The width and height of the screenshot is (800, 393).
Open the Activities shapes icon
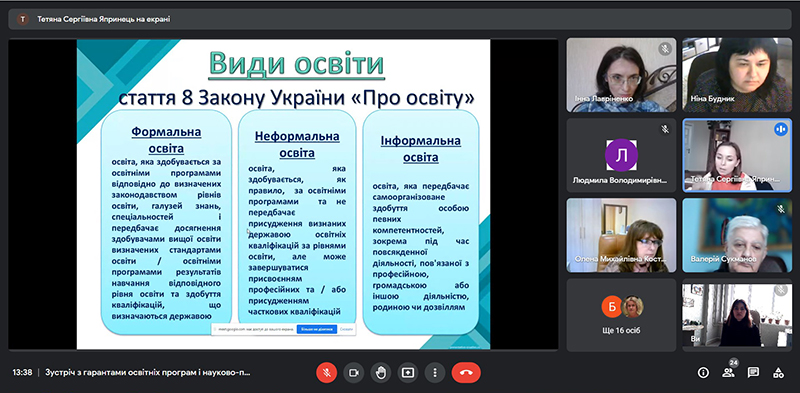coord(778,373)
